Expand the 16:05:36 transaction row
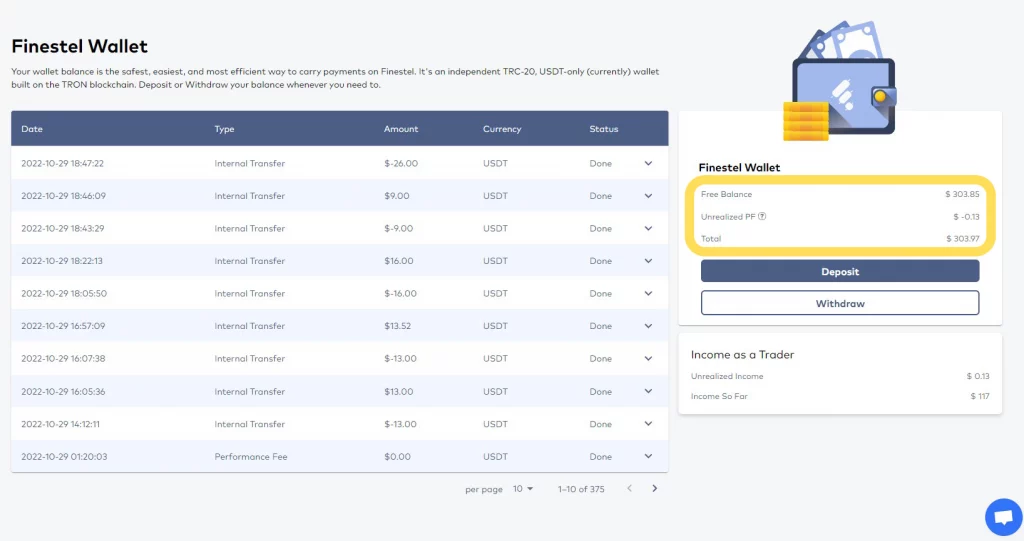Image resolution: width=1024 pixels, height=541 pixels. click(648, 391)
